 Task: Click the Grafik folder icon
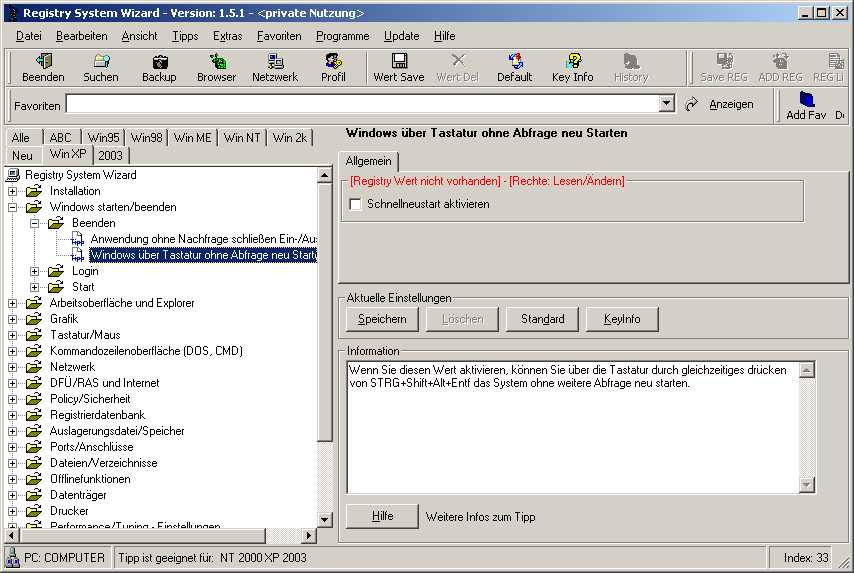coord(34,319)
